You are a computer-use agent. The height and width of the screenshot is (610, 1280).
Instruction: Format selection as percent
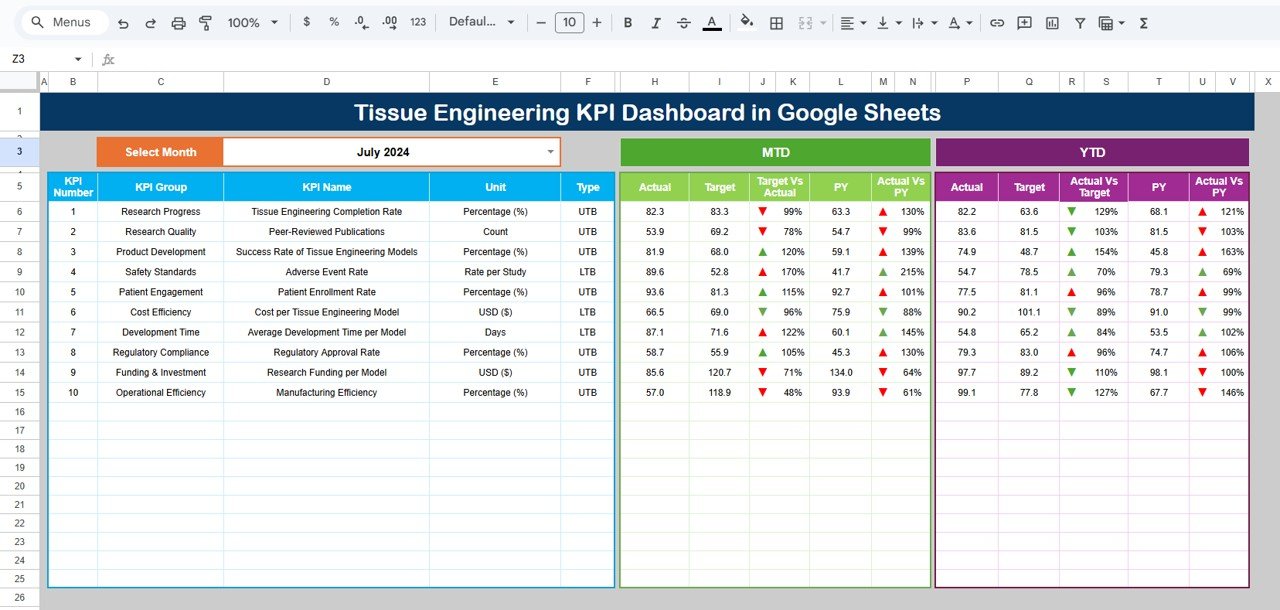click(x=333, y=22)
